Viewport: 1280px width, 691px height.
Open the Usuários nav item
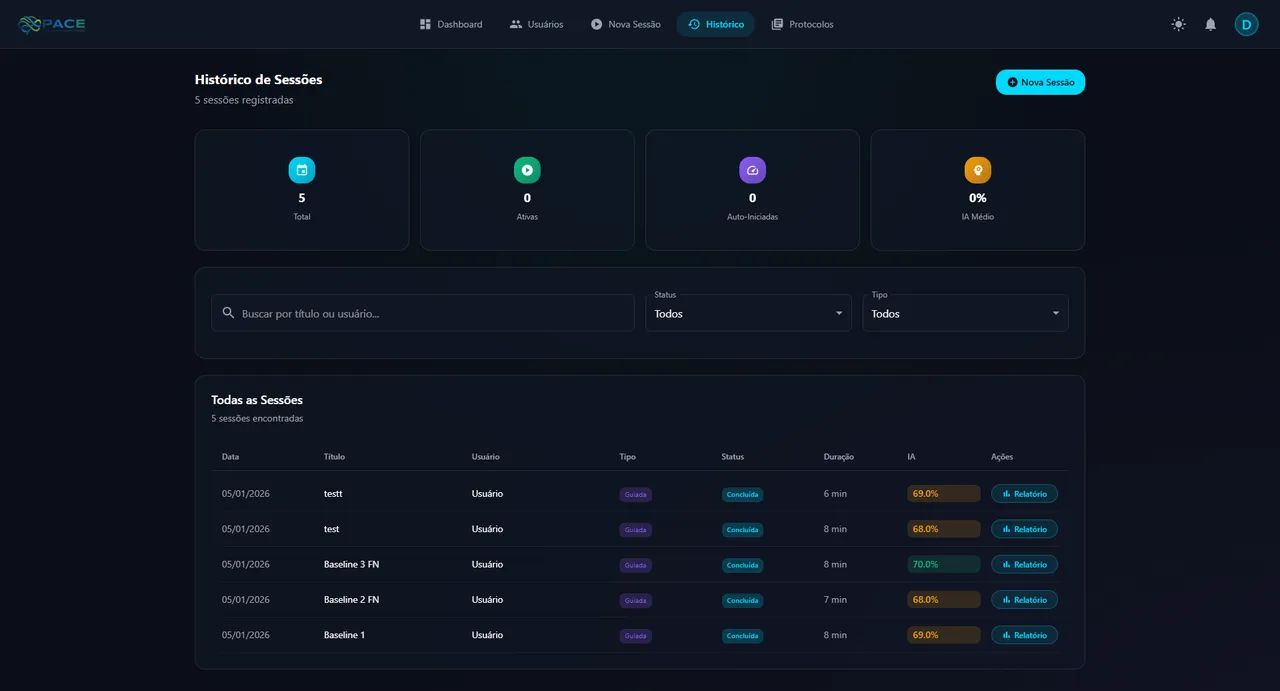coord(536,24)
